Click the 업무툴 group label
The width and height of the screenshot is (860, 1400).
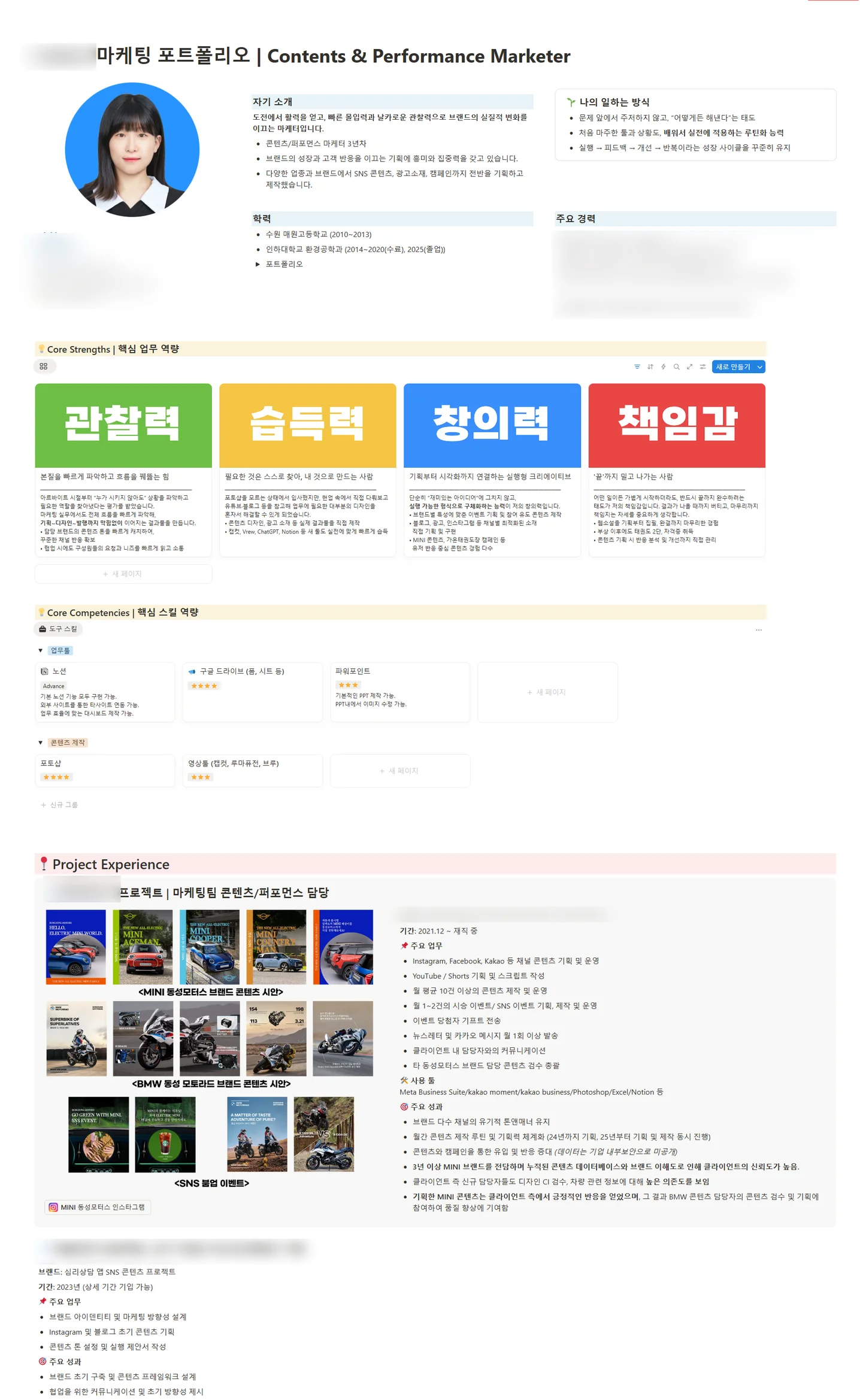(x=60, y=650)
